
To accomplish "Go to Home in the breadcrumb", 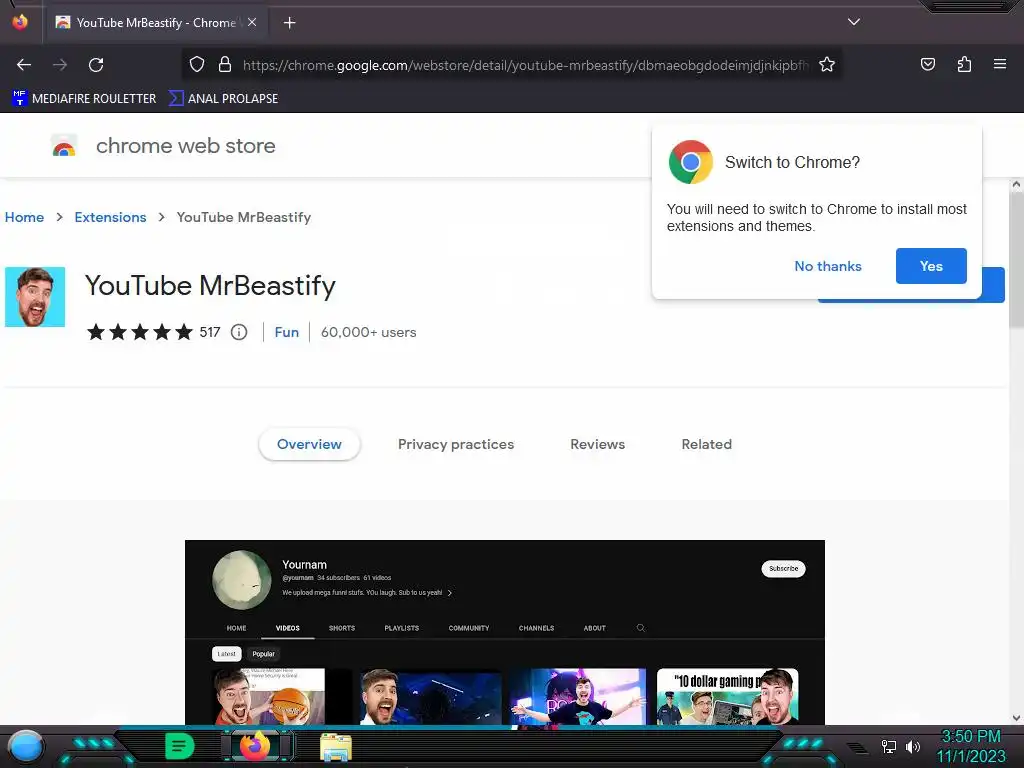I will coord(24,217).
